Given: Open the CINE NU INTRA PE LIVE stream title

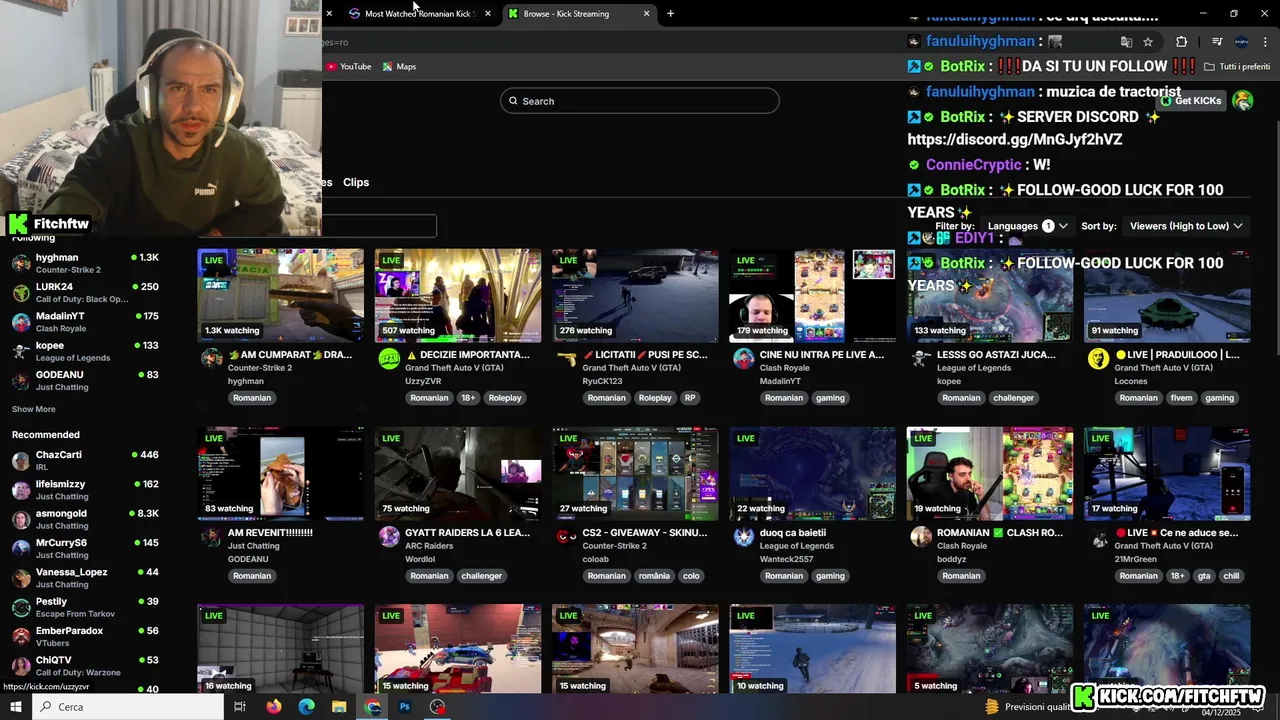Looking at the screenshot, I should (822, 354).
